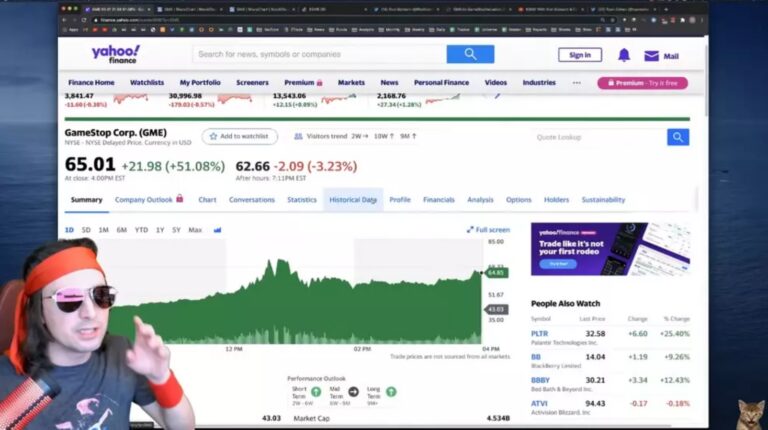Image resolution: width=768 pixels, height=430 pixels.
Task: Open chart type indicator icon
Action: 217,230
